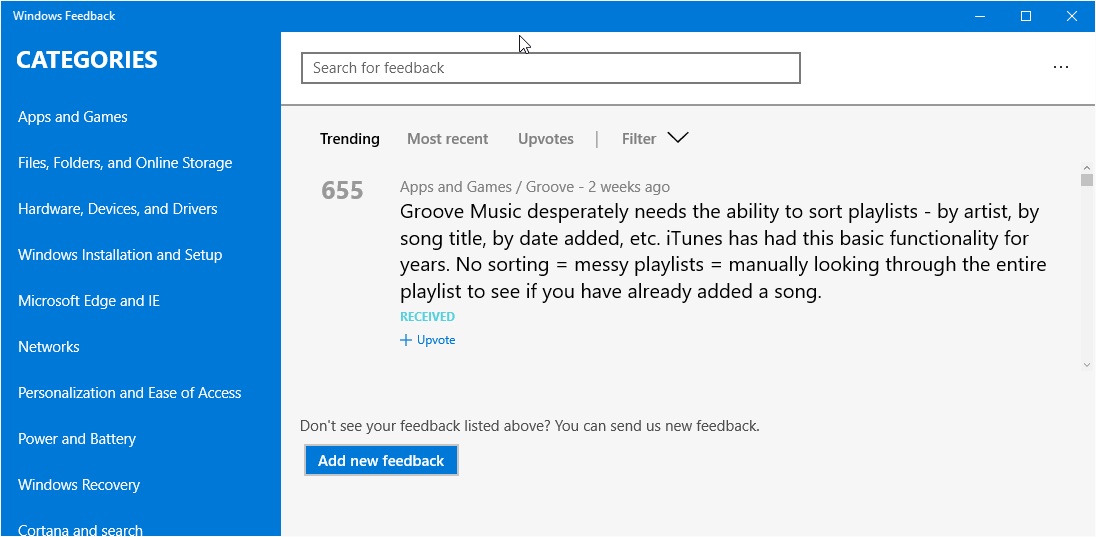1096x537 pixels.
Task: Switch to the Most recent tab
Action: click(x=447, y=138)
